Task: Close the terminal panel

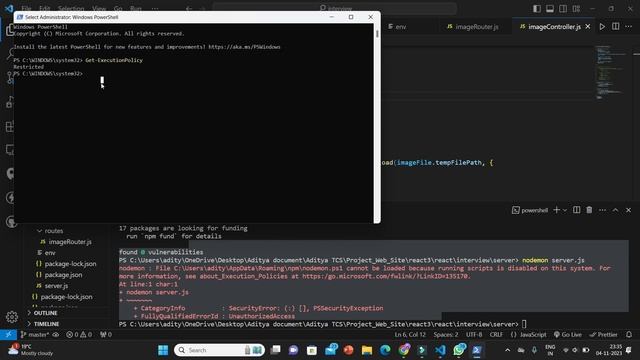Action: pos(629,210)
